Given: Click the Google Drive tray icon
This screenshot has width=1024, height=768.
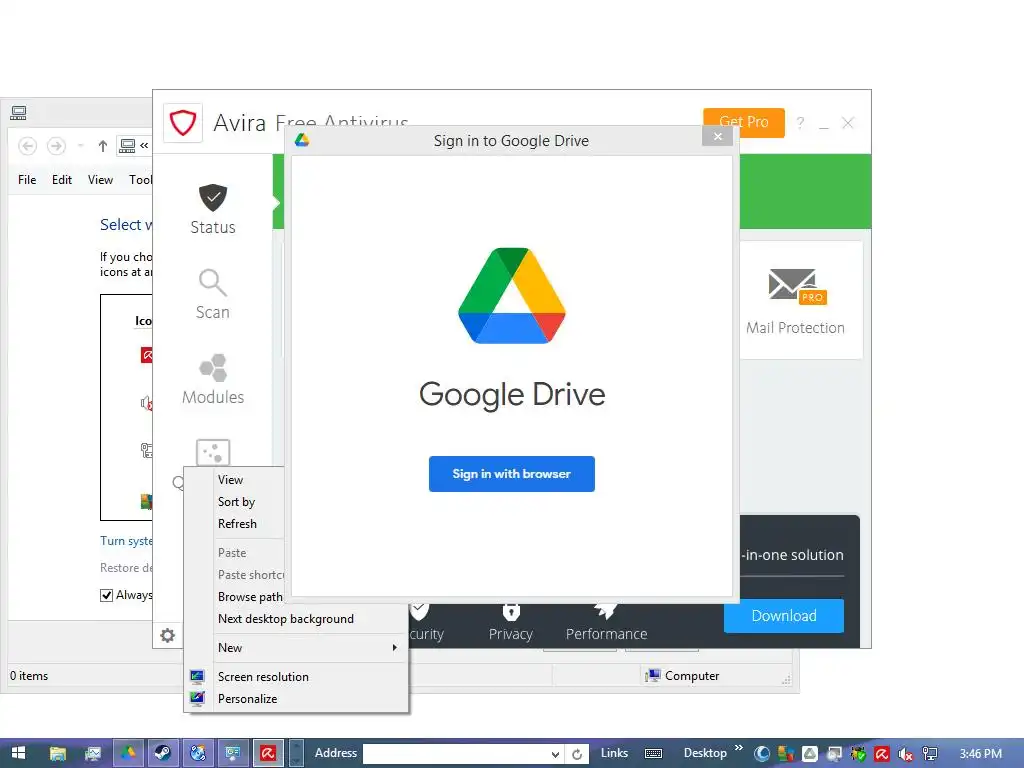Looking at the screenshot, I should pyautogui.click(x=810, y=754).
